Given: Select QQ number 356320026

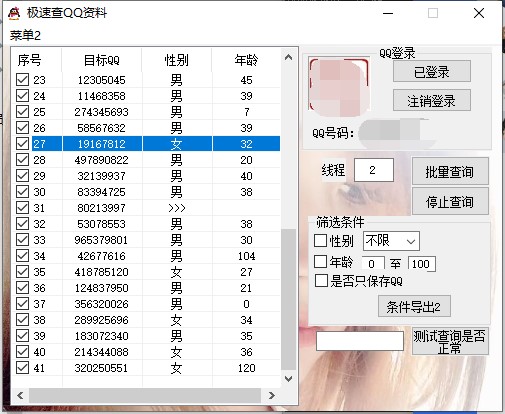Looking at the screenshot, I should click(x=101, y=304).
